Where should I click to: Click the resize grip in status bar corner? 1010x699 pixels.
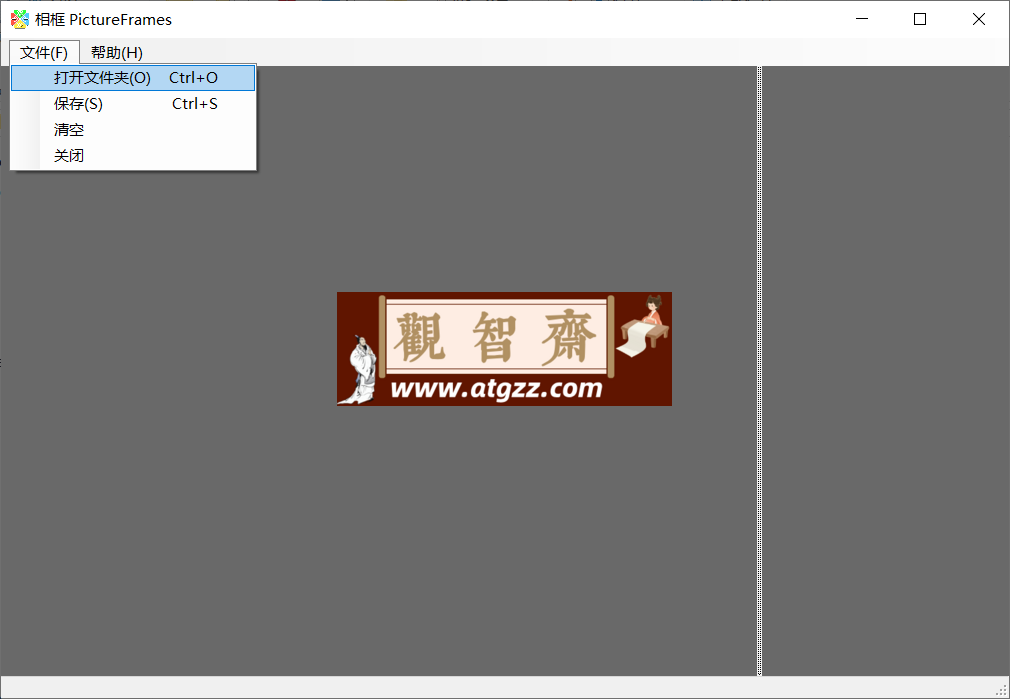(1001, 691)
